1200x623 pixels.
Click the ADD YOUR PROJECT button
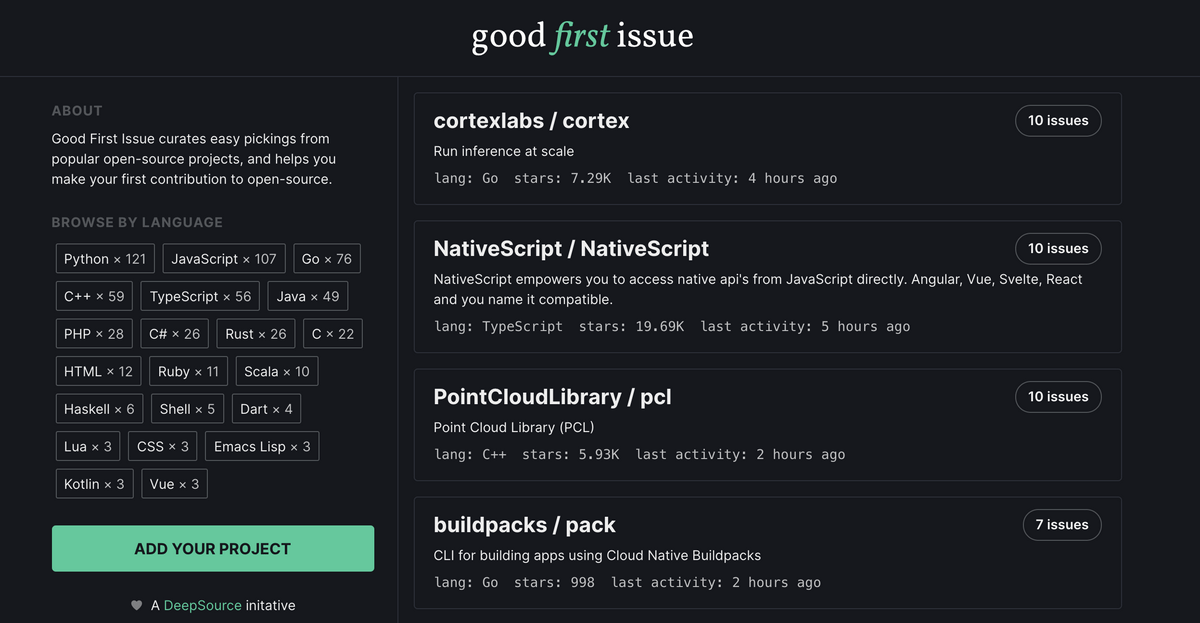pos(213,549)
